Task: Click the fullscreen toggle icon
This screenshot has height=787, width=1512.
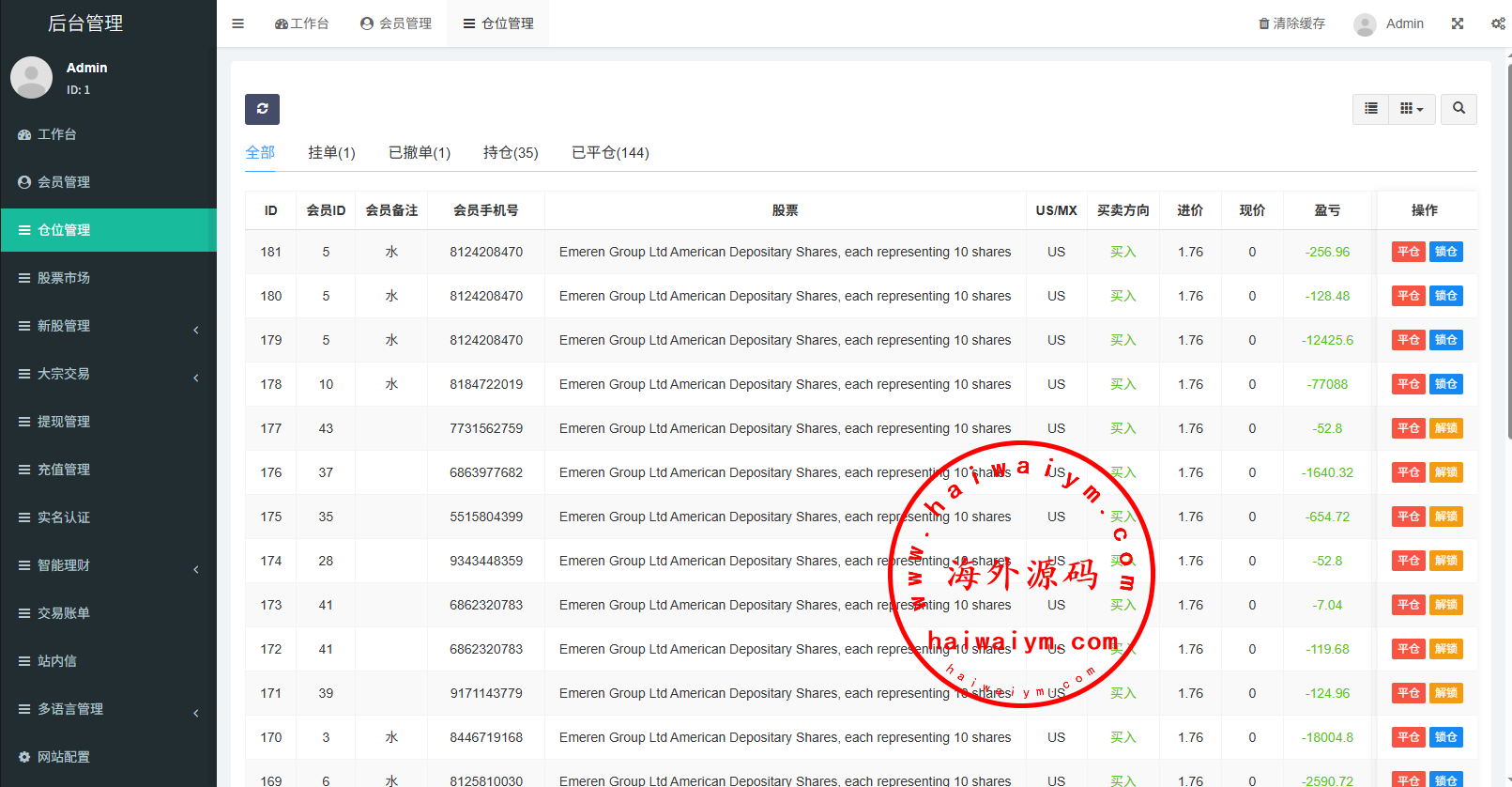Action: pos(1458,23)
